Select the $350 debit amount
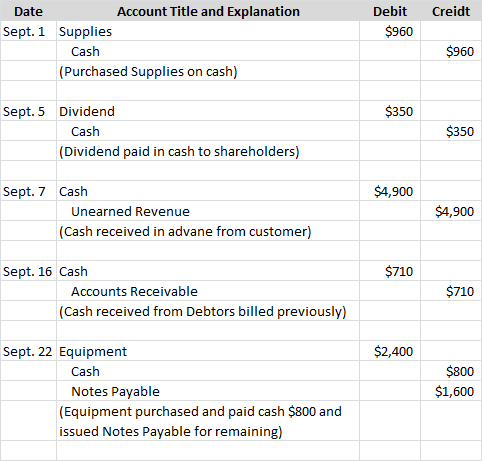This screenshot has width=482, height=461. (399, 111)
